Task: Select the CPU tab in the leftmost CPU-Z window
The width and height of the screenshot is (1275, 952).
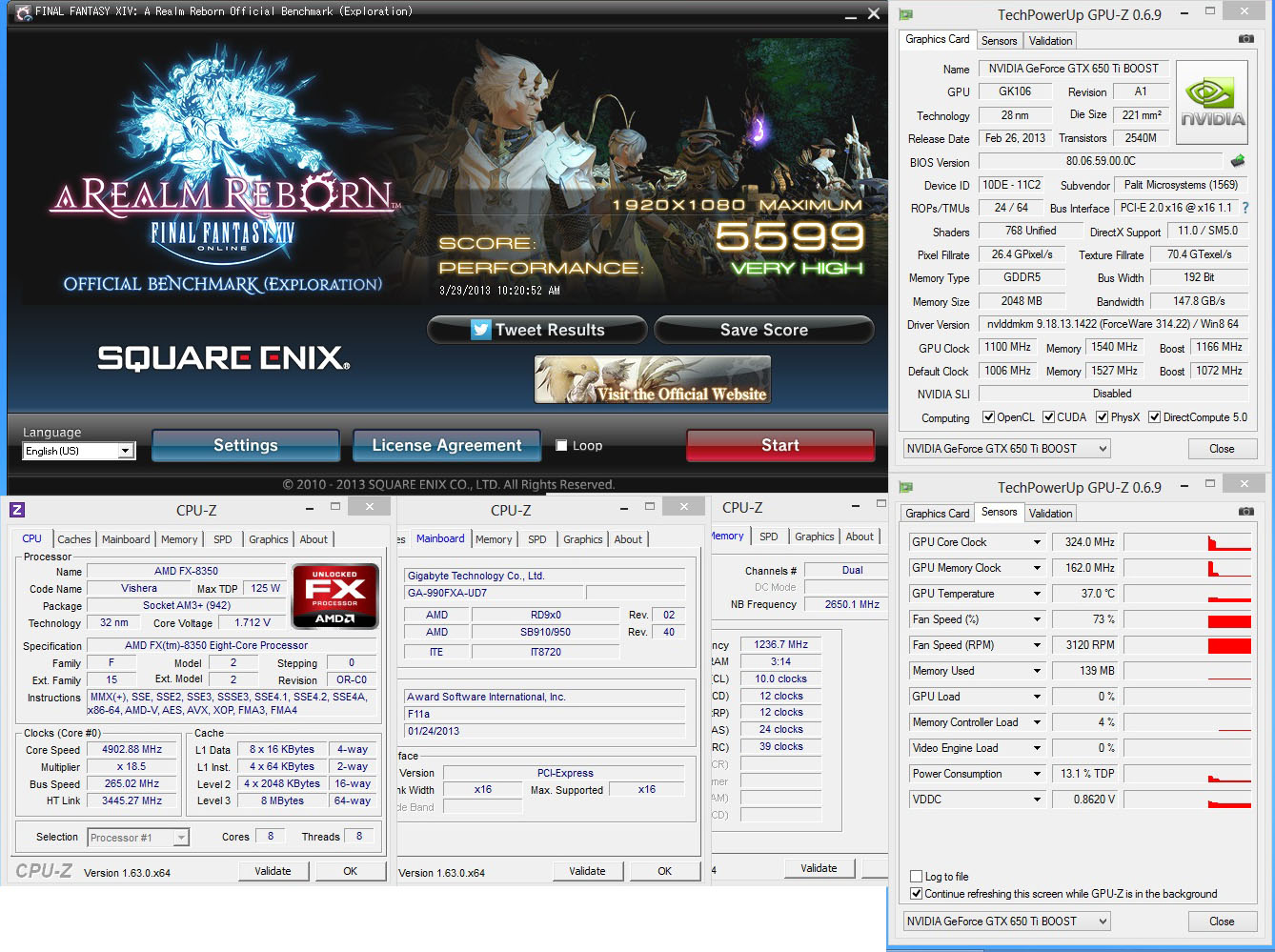Action: pos(32,538)
